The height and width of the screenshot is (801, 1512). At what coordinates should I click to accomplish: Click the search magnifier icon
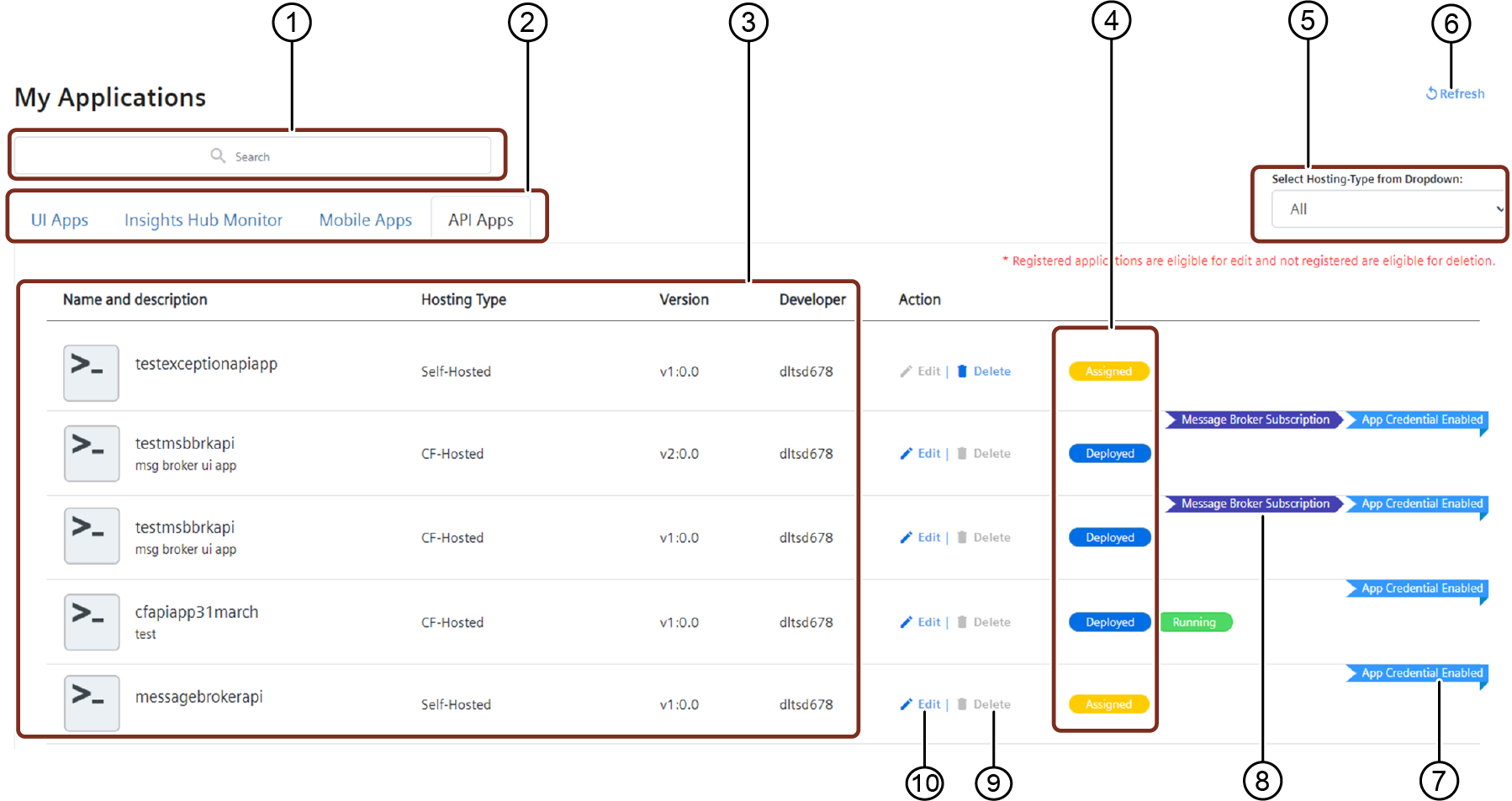pos(218,155)
